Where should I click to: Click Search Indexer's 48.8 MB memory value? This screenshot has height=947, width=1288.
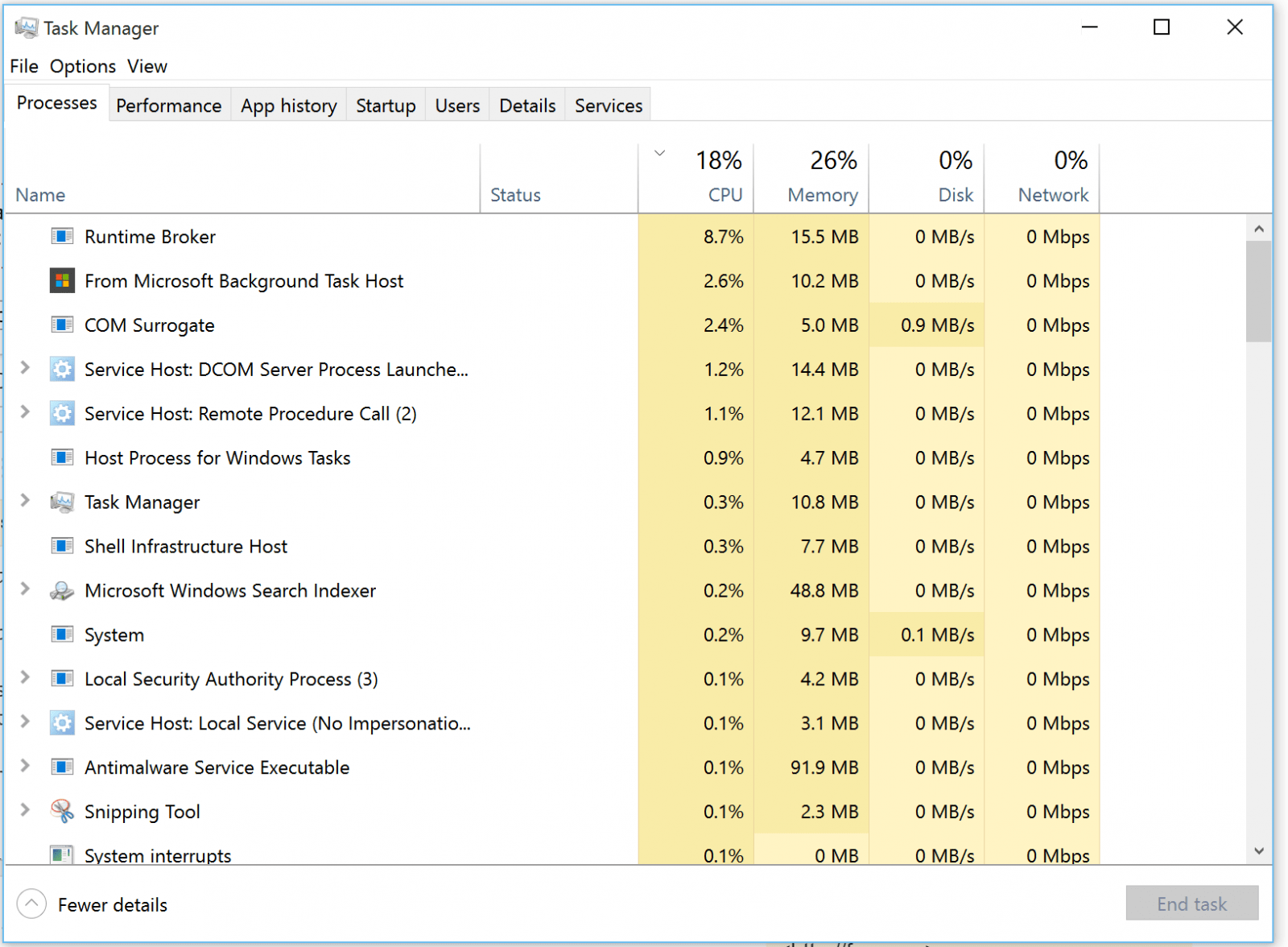click(x=824, y=591)
